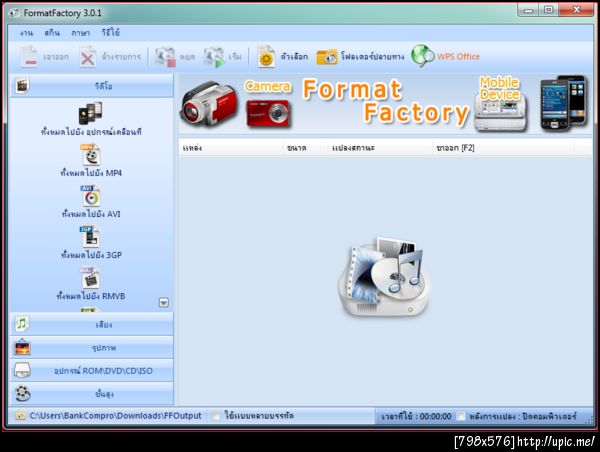Click the WPS Office globe icon
The image size is (600, 452).
pos(422,56)
